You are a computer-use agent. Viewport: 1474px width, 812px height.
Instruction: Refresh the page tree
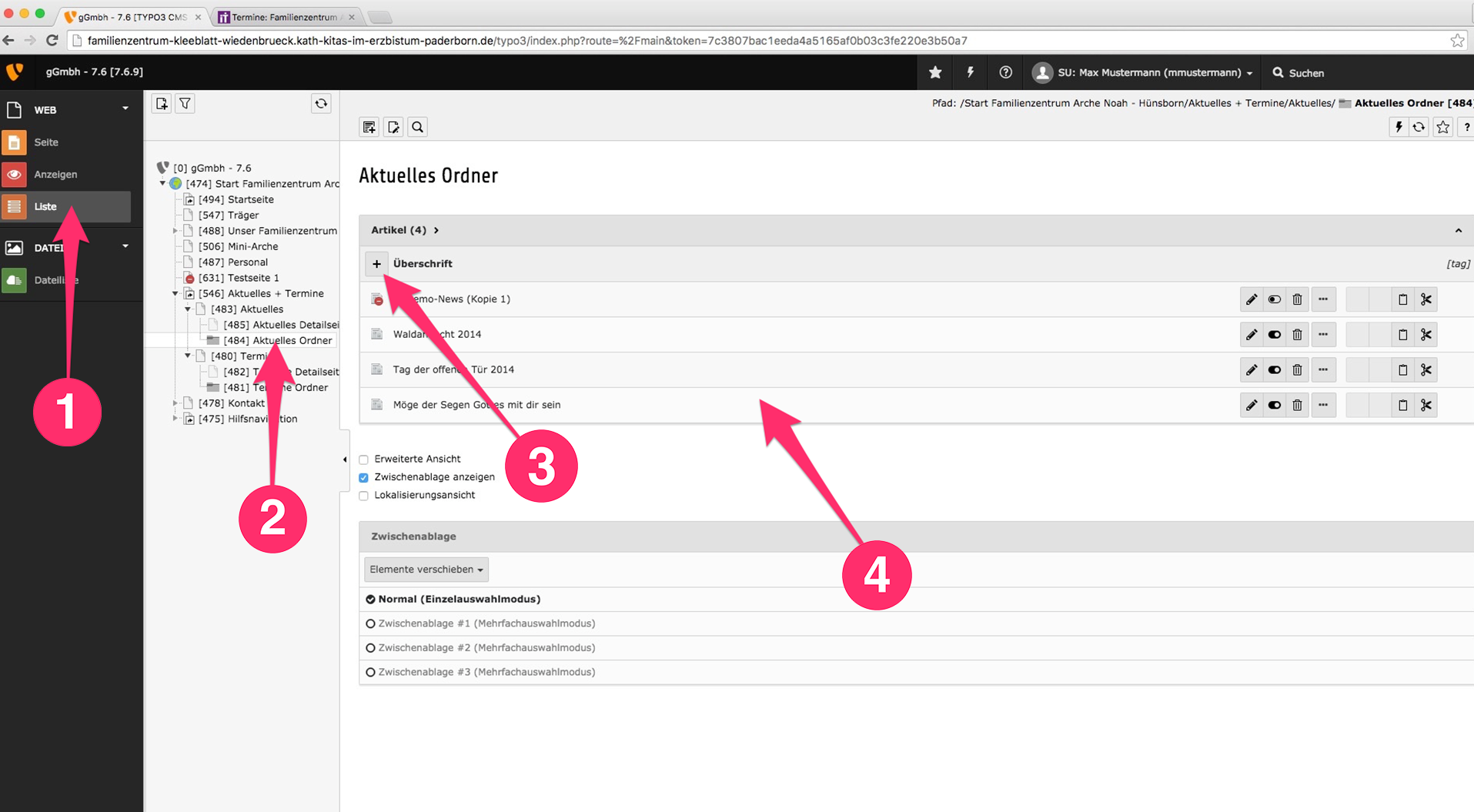(x=321, y=104)
